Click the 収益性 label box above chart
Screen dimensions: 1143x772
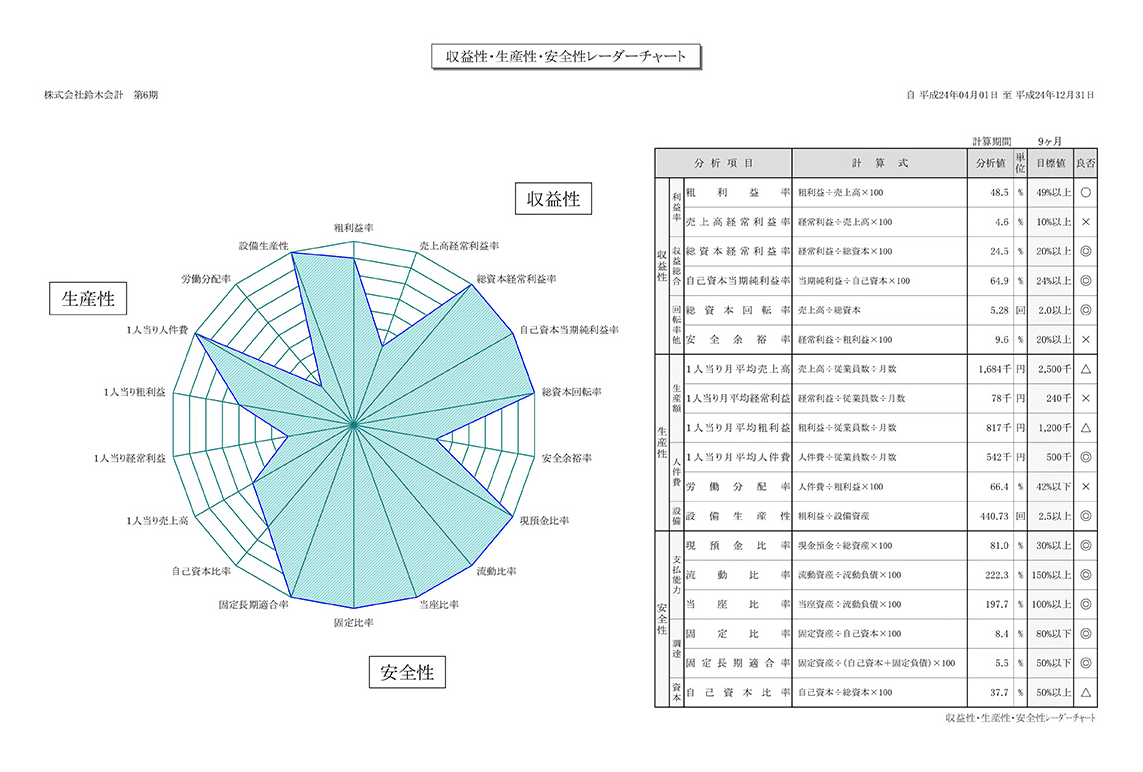pos(554,199)
